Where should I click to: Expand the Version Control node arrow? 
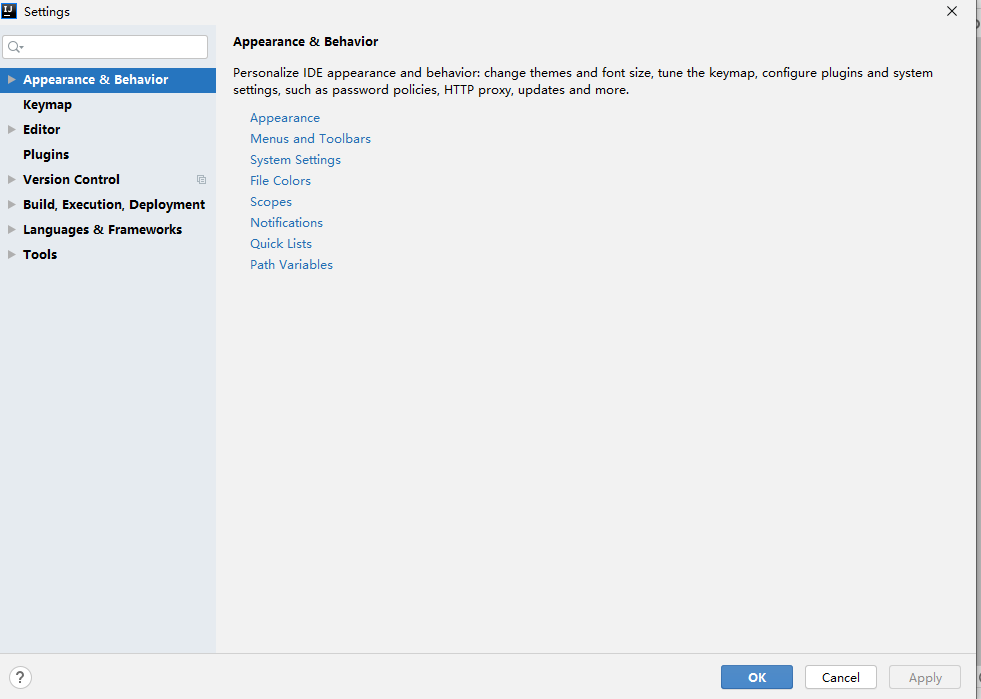click(11, 180)
